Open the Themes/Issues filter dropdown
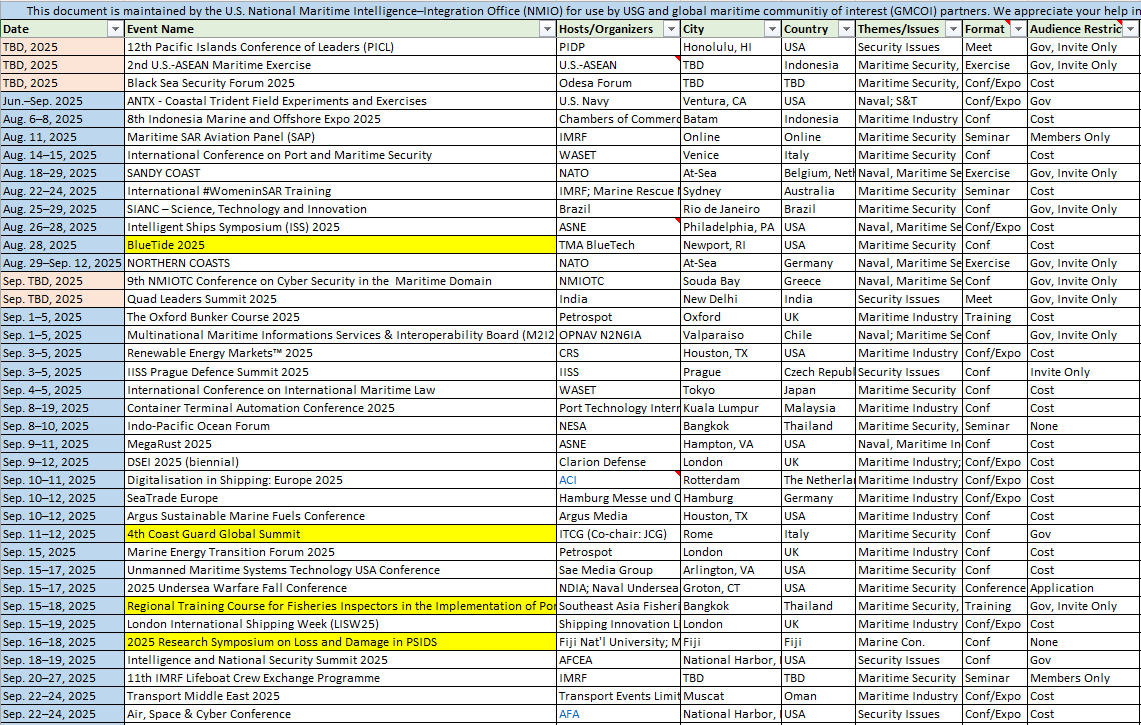Screen dimensions: 1141x725 953,29
